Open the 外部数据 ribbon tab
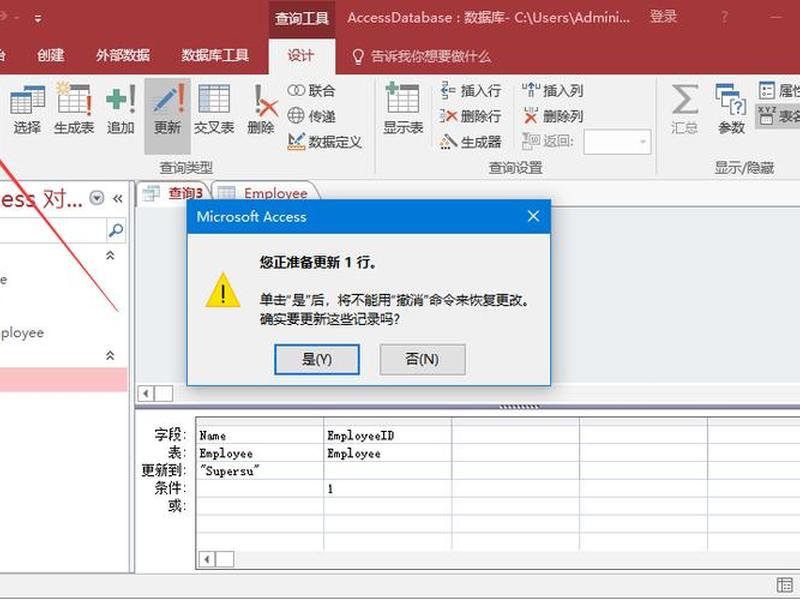The height and width of the screenshot is (600, 800). tap(123, 55)
